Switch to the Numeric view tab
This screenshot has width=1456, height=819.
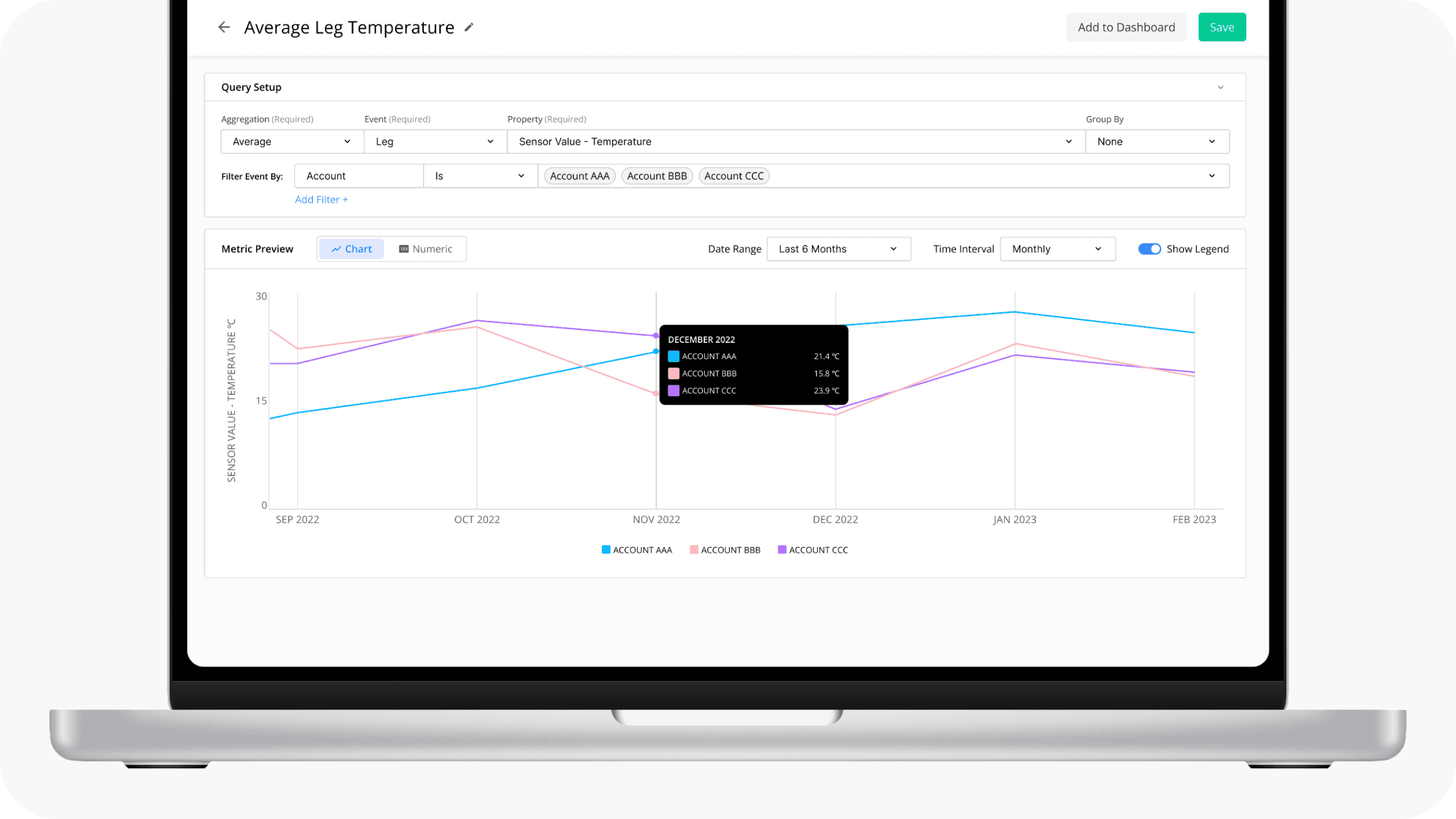(x=425, y=249)
